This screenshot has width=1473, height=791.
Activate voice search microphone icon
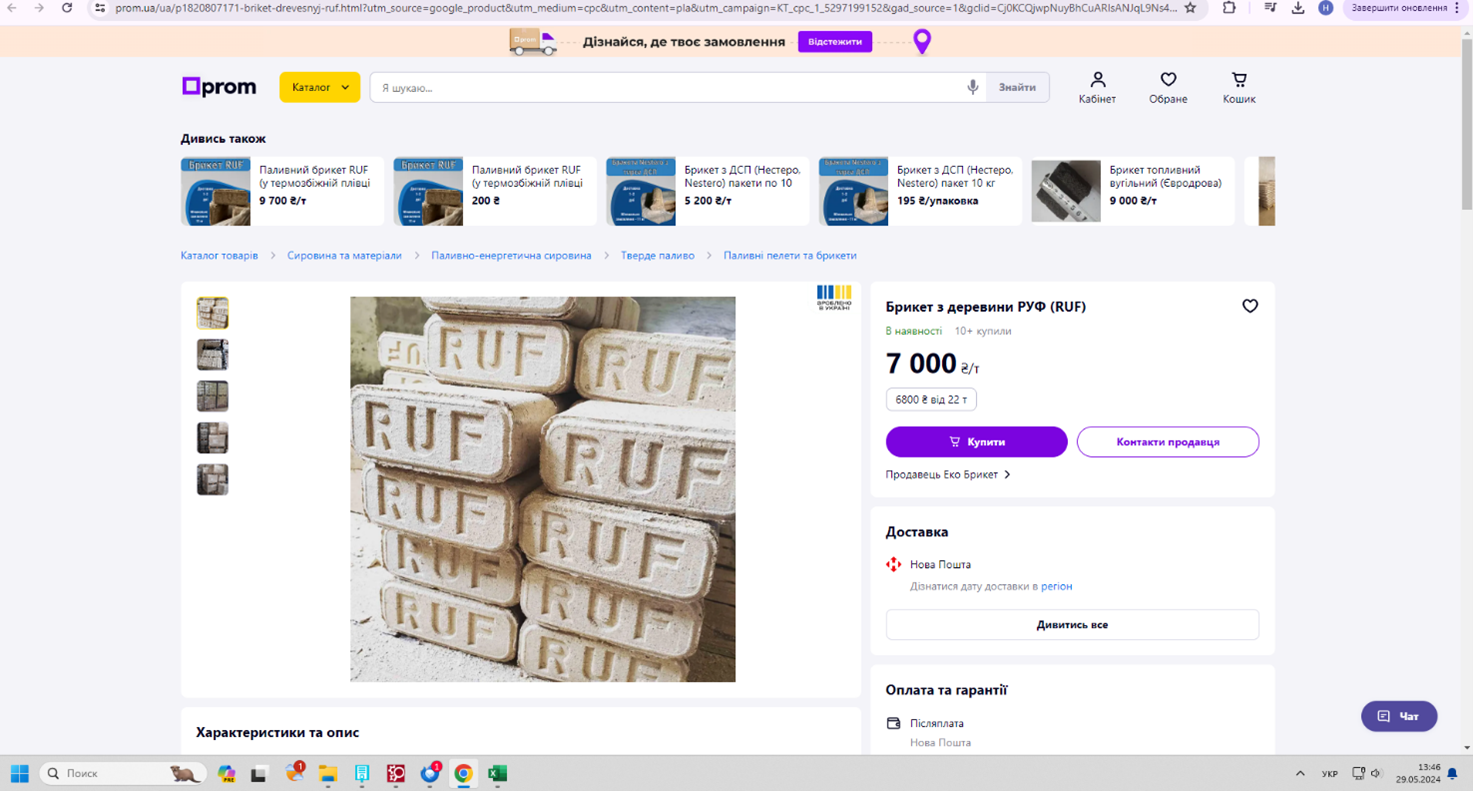pyautogui.click(x=972, y=87)
